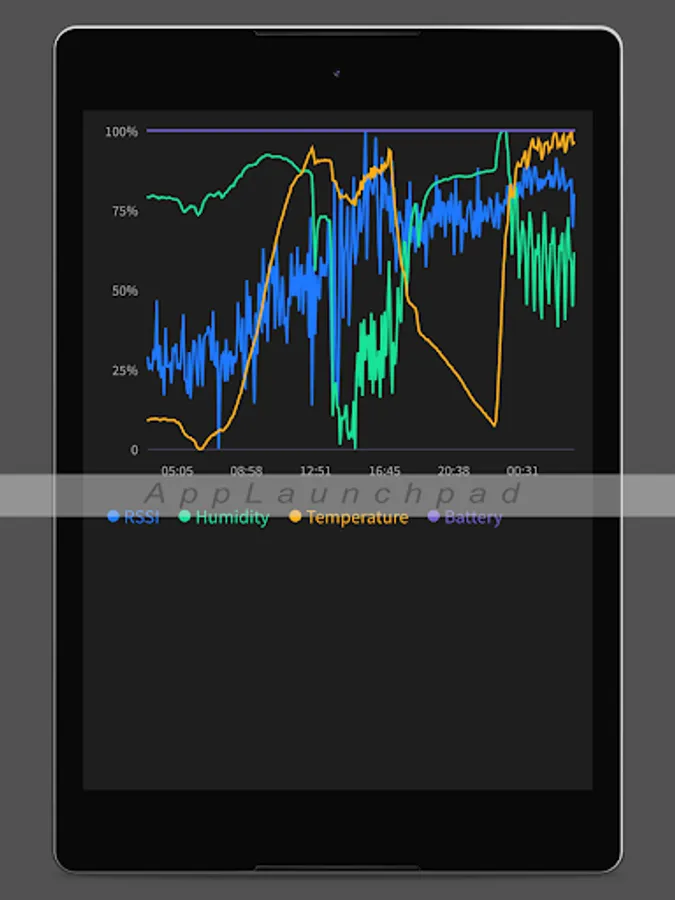Click the 00:31 time axis label
The image size is (675, 900).
click(522, 471)
